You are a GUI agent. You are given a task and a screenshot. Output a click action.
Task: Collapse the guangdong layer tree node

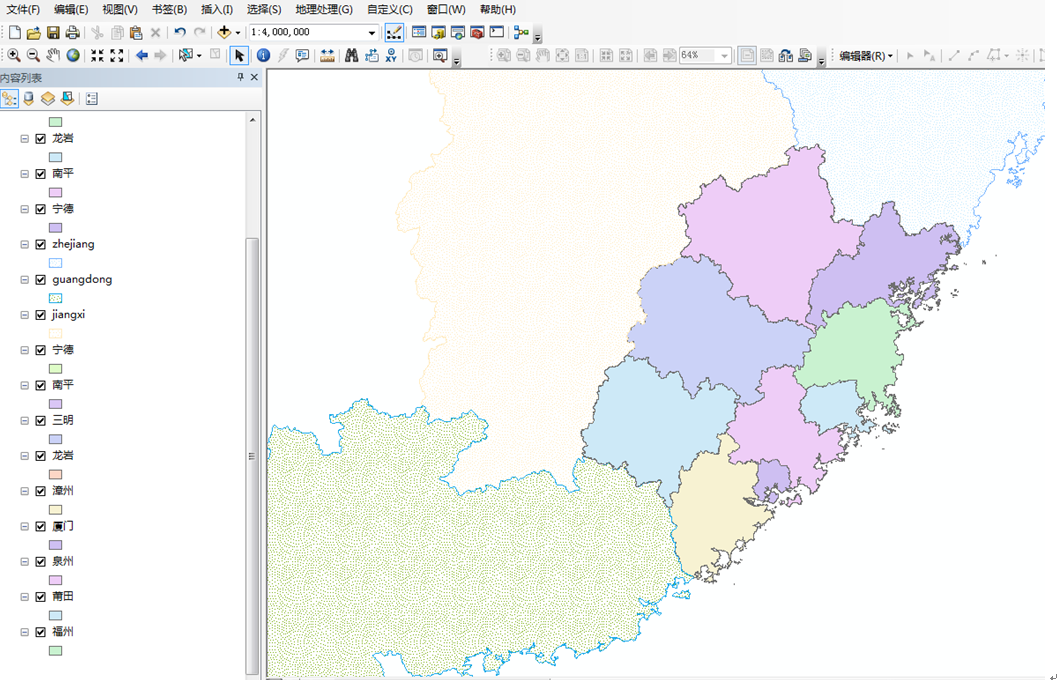pos(24,279)
